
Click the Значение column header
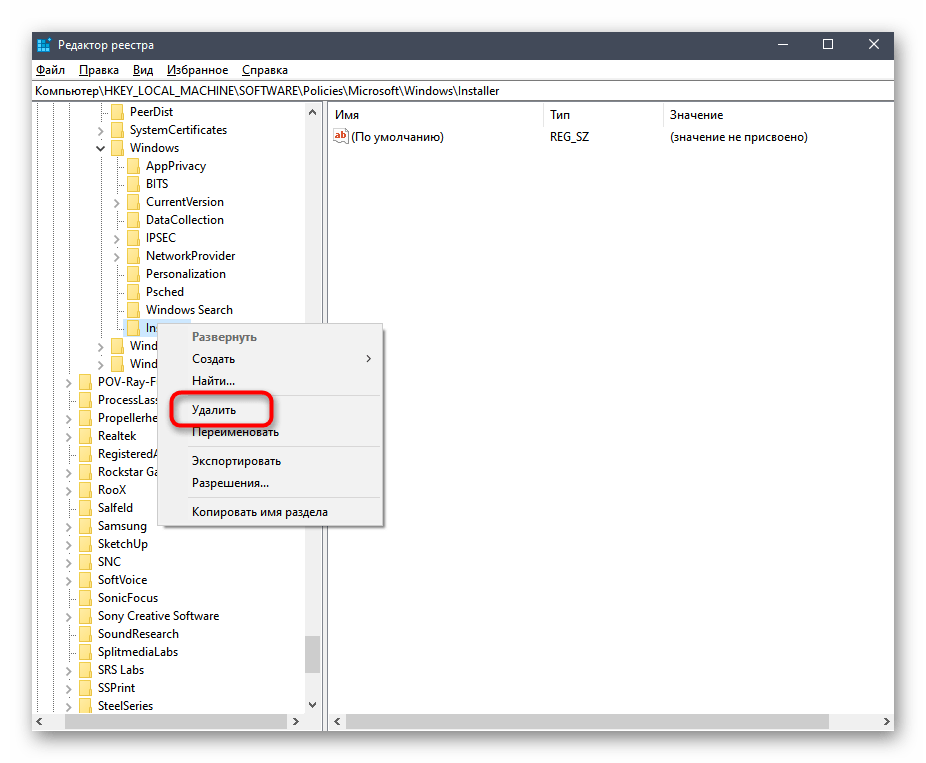(x=697, y=115)
